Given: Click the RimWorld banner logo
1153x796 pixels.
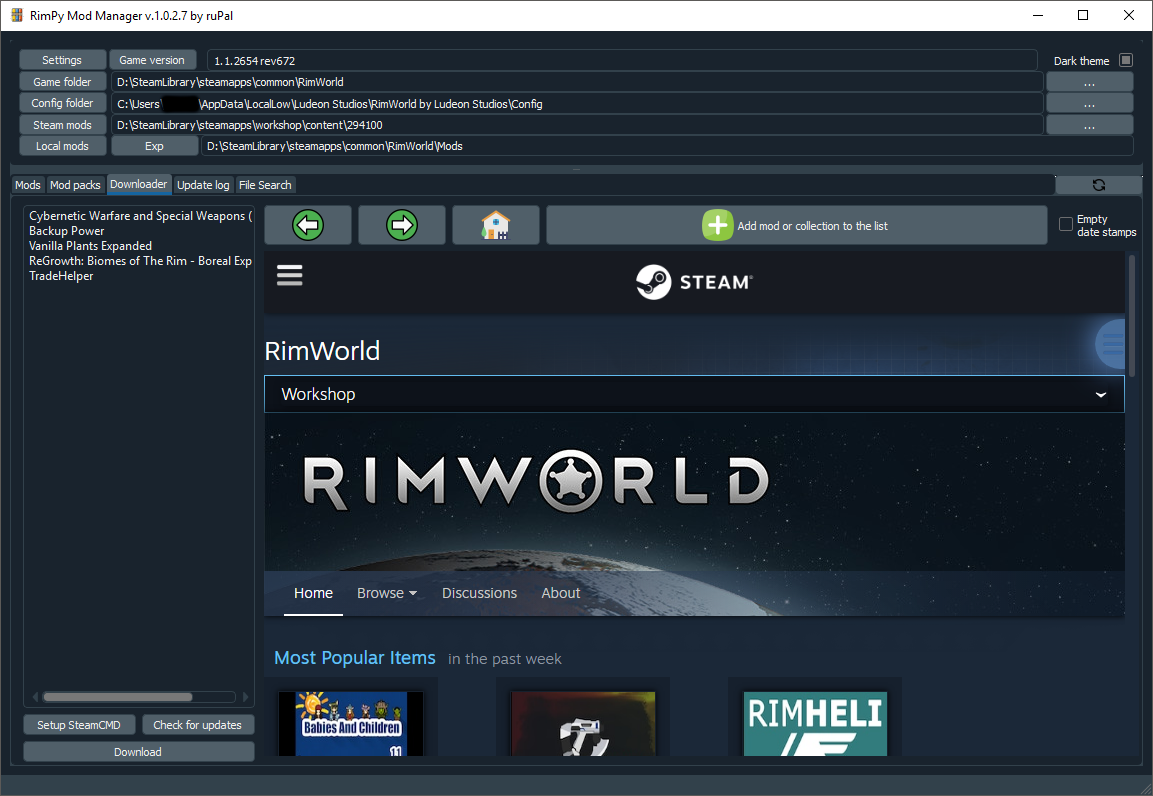Looking at the screenshot, I should (535, 481).
